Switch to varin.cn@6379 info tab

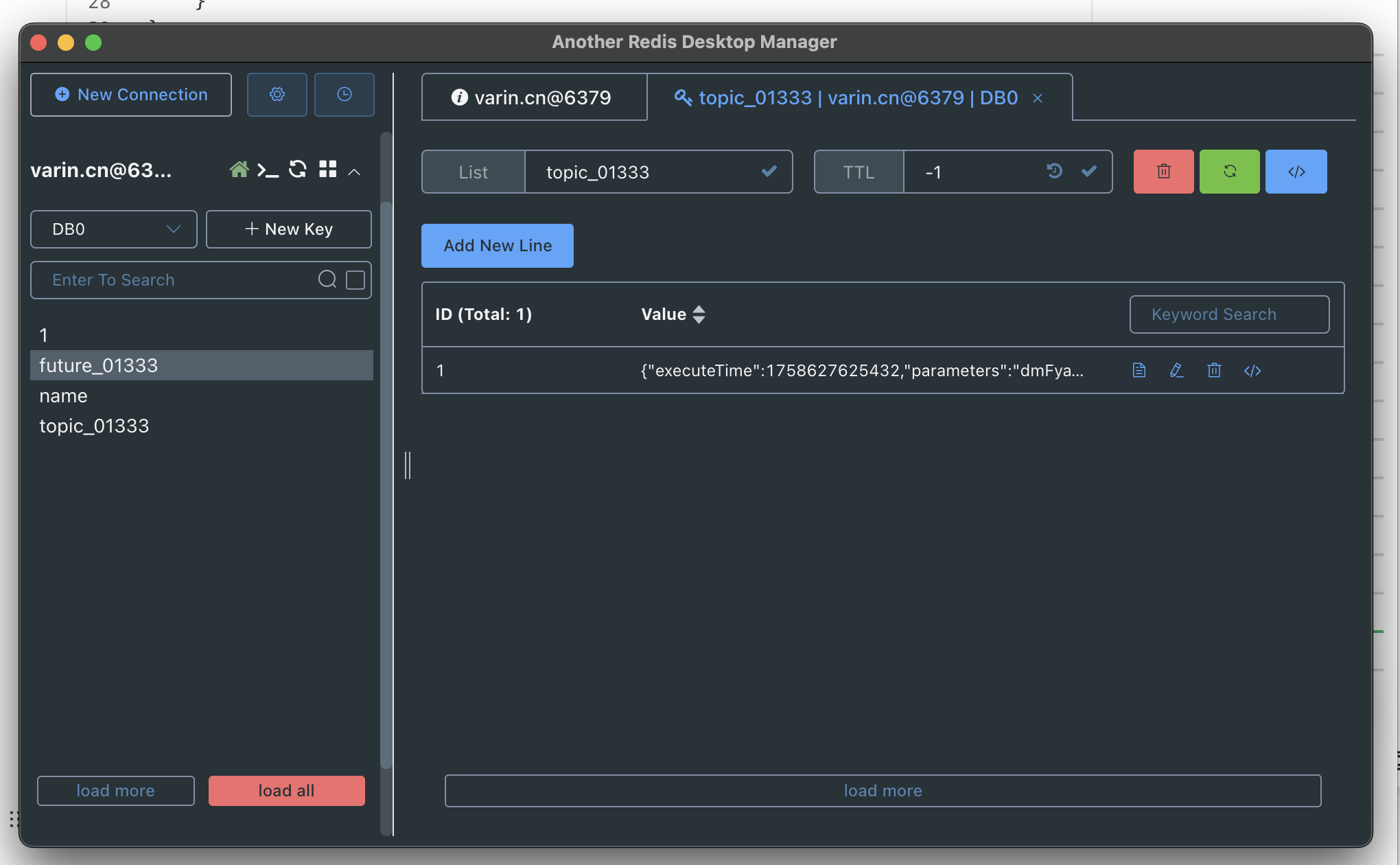(534, 97)
